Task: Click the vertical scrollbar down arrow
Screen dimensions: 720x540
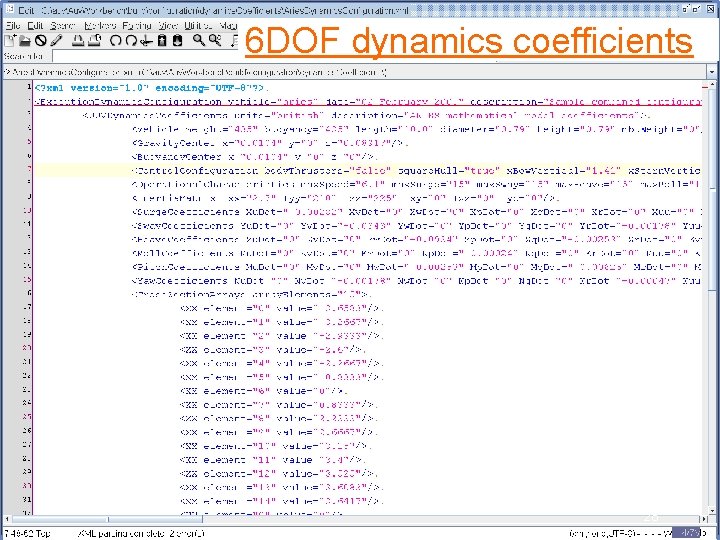Action: click(712, 510)
